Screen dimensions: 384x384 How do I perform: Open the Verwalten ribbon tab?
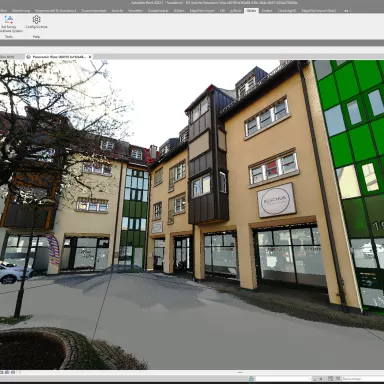[135, 10]
